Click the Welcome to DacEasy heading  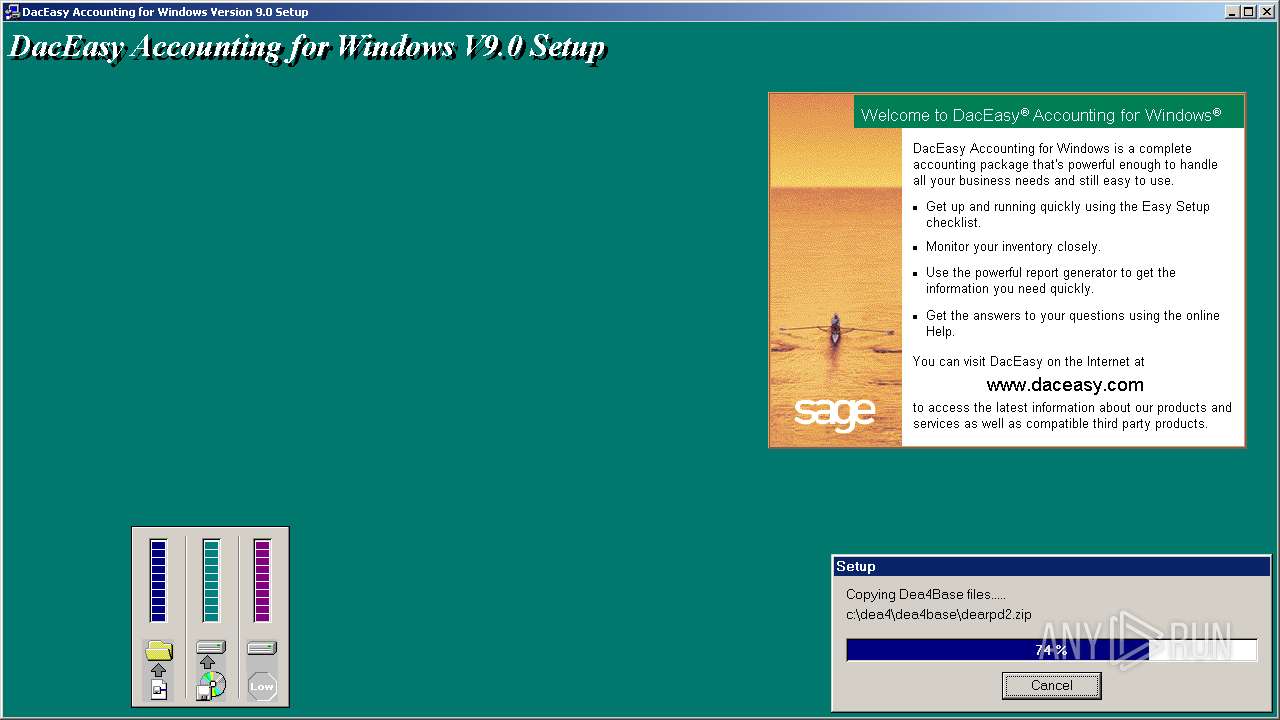[1041, 115]
